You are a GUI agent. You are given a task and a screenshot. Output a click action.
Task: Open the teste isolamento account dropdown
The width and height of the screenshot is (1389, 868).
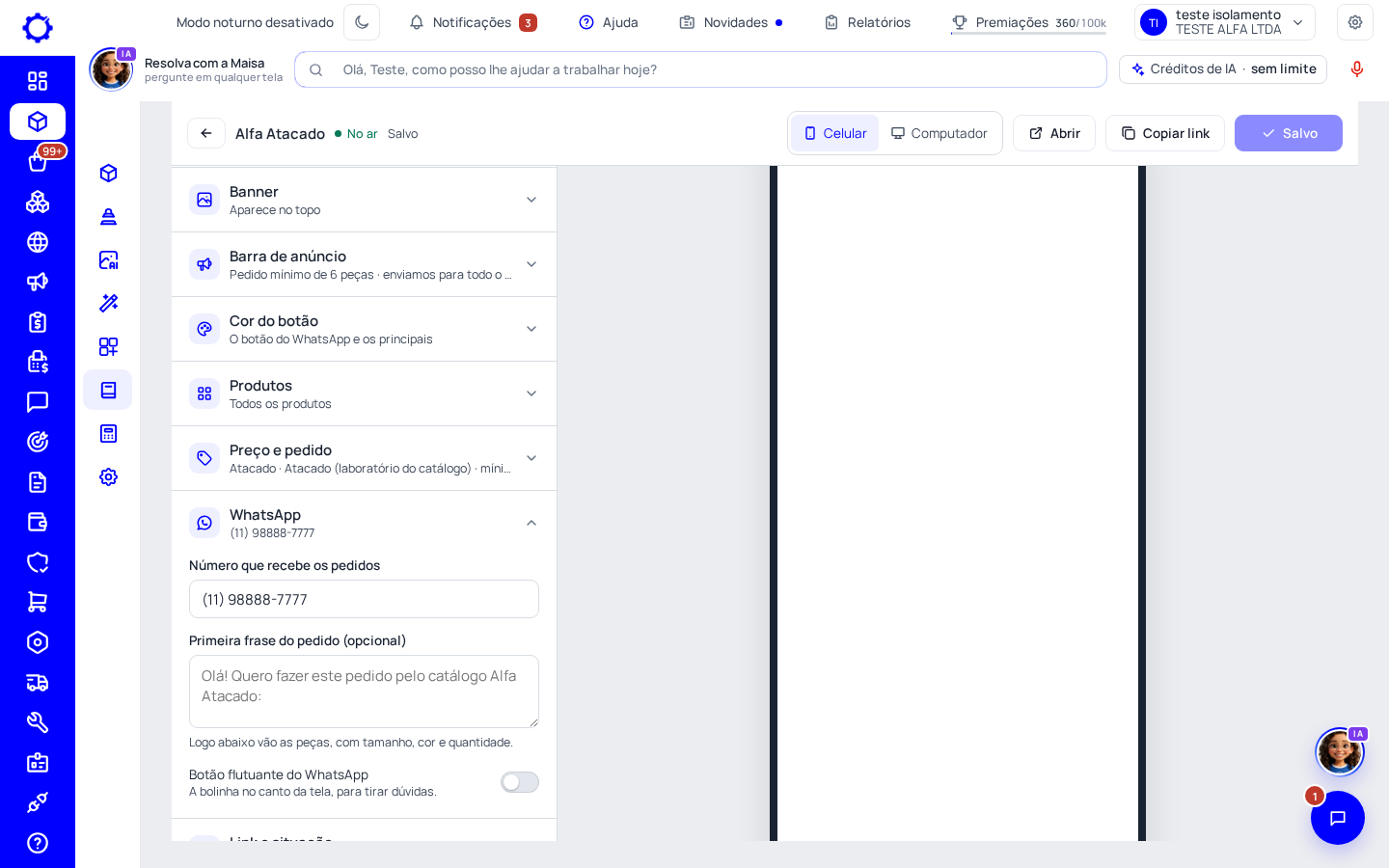pos(1225,22)
